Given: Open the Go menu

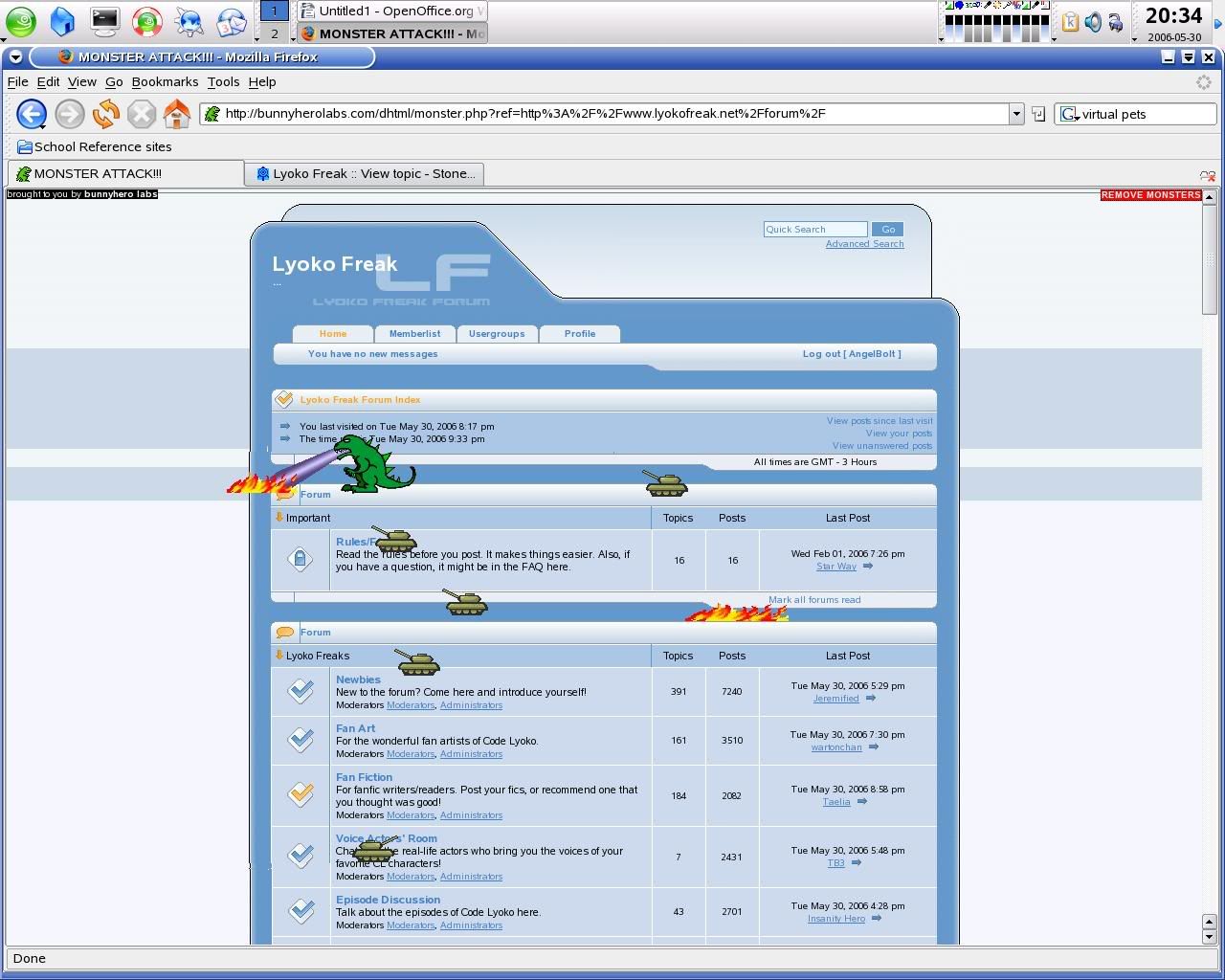Looking at the screenshot, I should pyautogui.click(x=114, y=82).
